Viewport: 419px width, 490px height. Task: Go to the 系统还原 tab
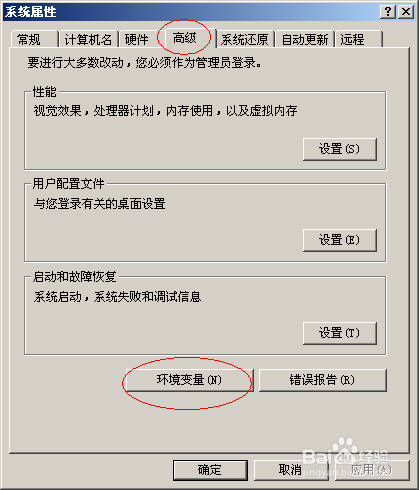coord(245,40)
